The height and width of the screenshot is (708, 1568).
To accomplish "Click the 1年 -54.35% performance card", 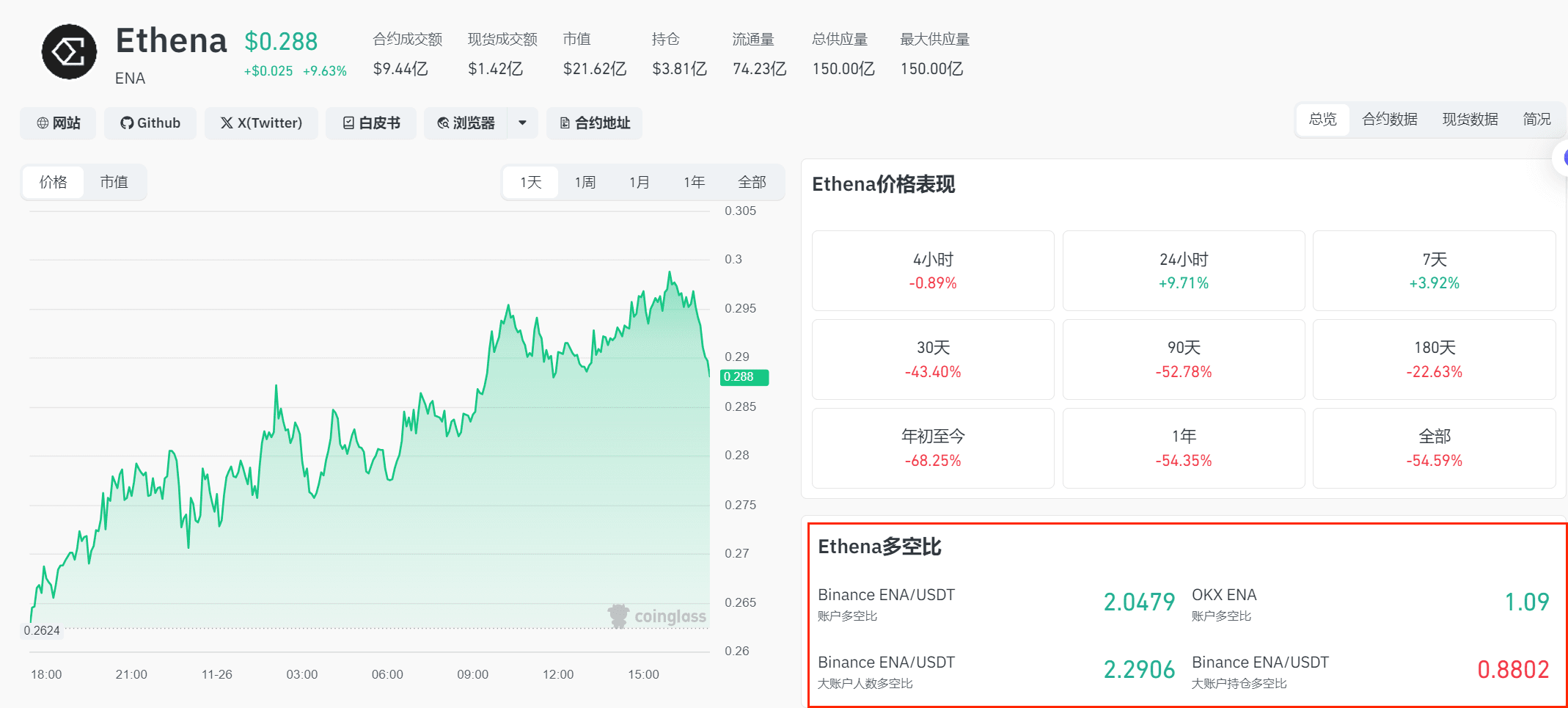I will pos(1184,448).
